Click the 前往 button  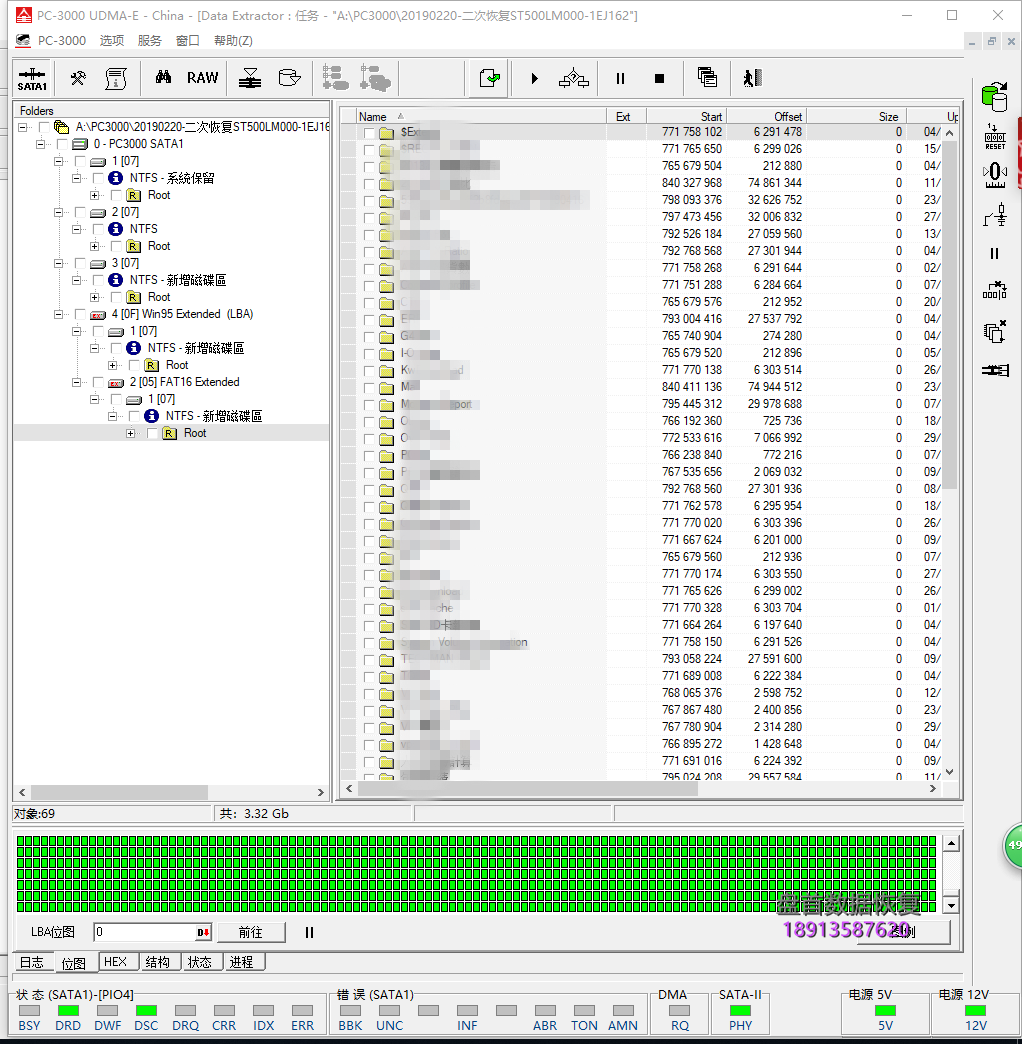tap(250, 932)
